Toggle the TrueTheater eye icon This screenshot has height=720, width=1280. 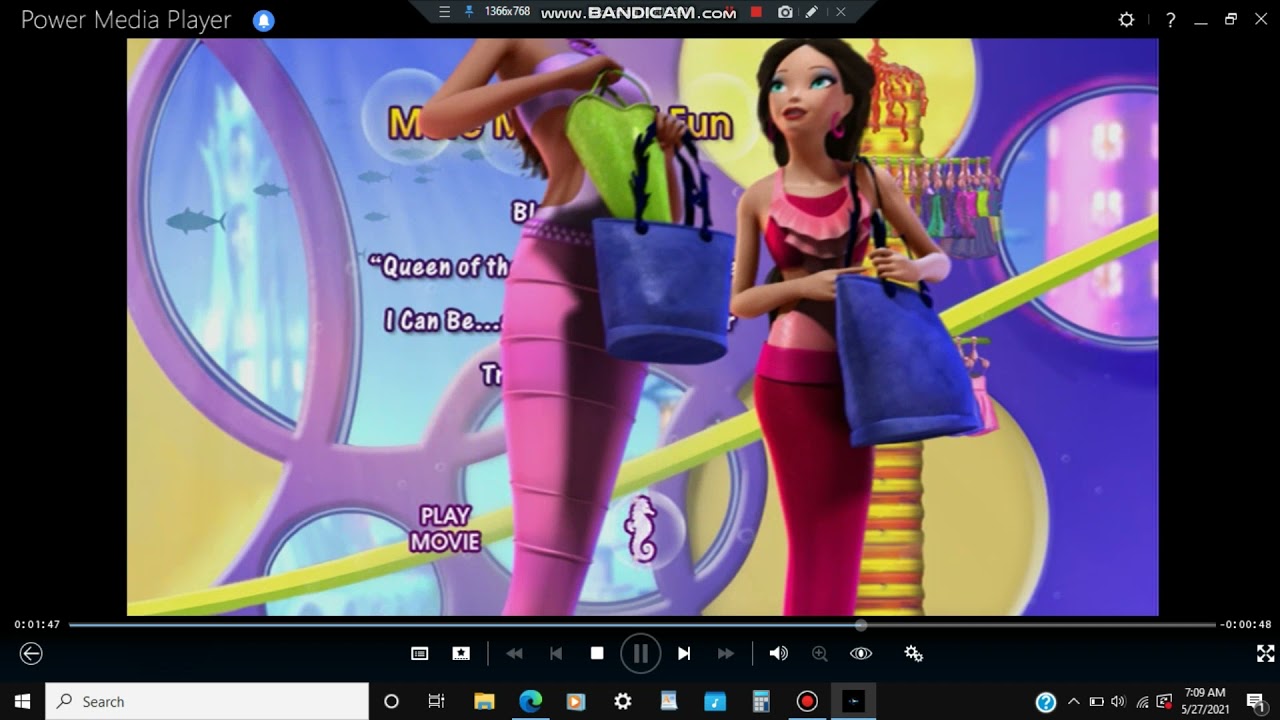(861, 653)
